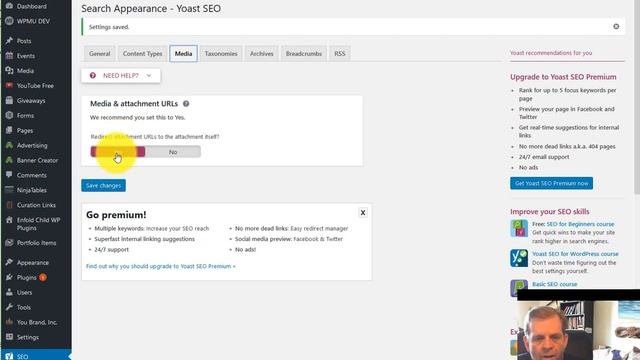The height and width of the screenshot is (360, 640).
Task: Open Yoast SEO for WordPress course link
Action: pyautogui.click(x=575, y=254)
